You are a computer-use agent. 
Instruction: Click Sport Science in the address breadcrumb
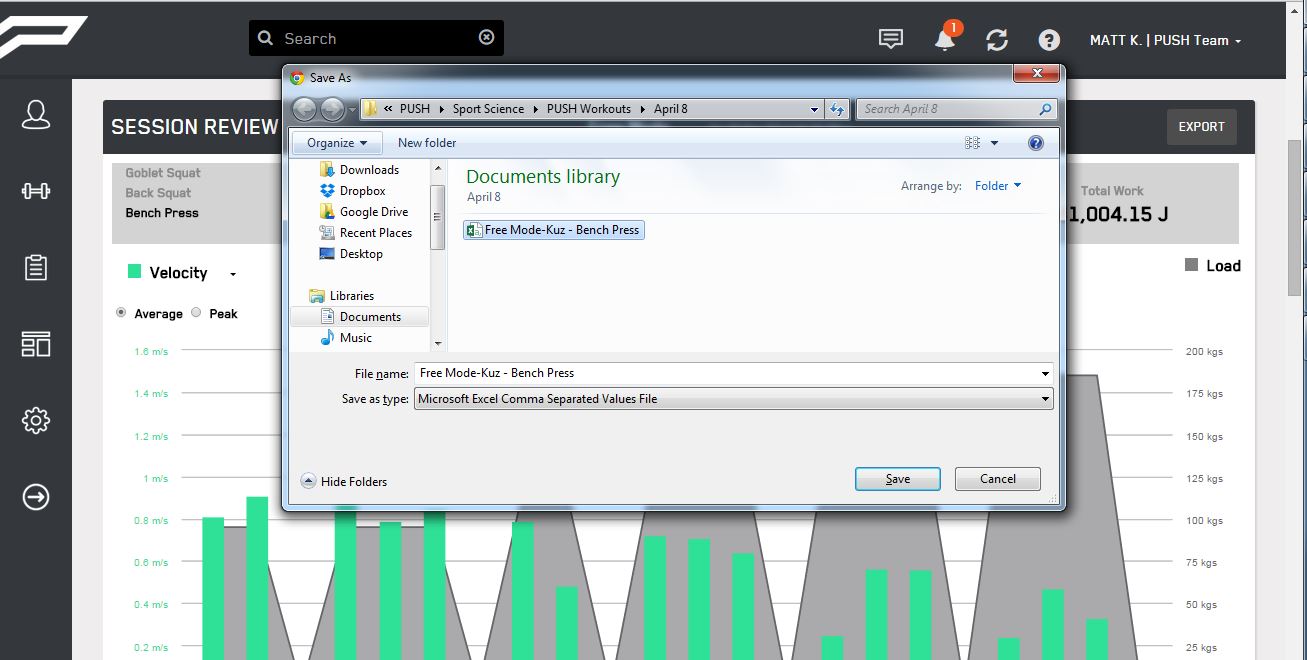coord(488,109)
